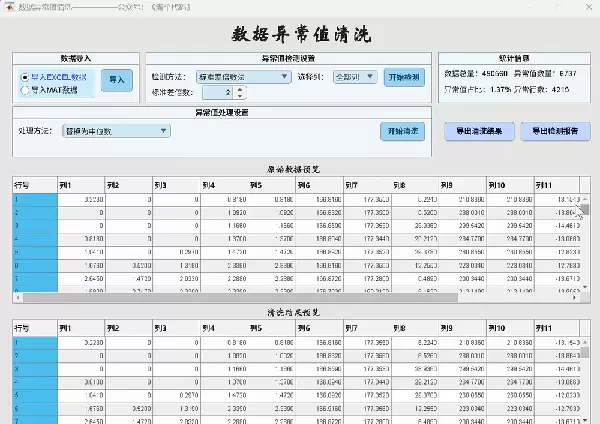Open the 检测列 column selection dropdown
Image resolution: width=600 pixels, height=424 pixels.
click(354, 75)
